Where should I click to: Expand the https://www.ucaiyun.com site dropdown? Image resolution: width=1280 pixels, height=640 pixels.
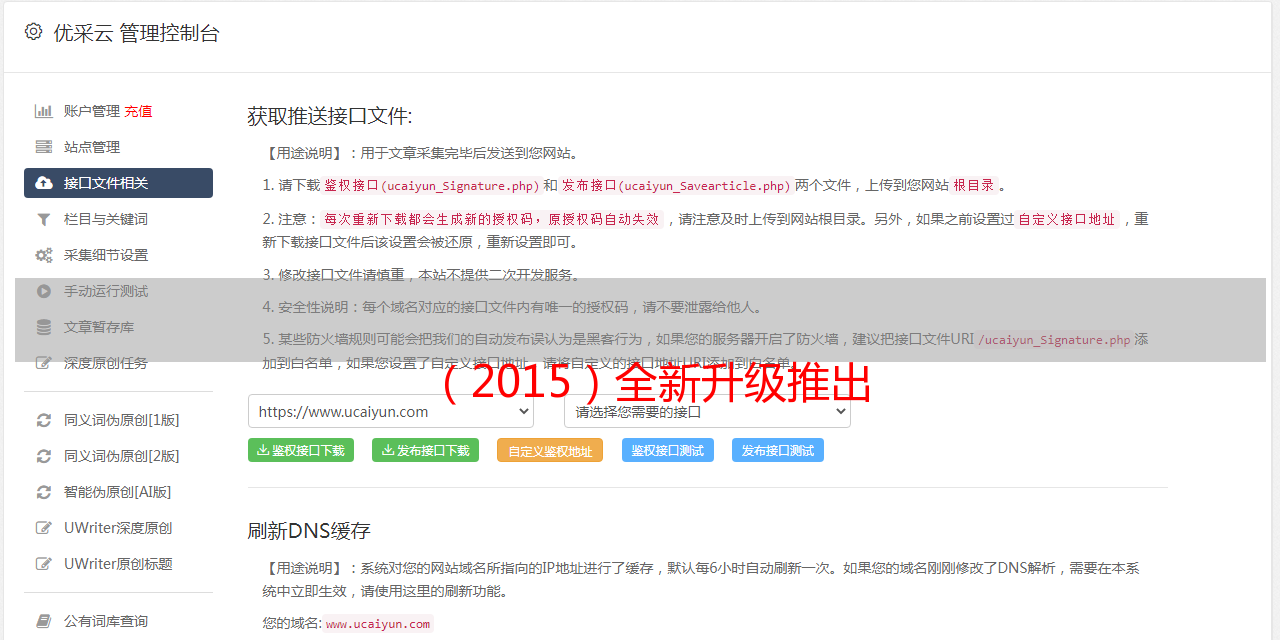coord(391,411)
